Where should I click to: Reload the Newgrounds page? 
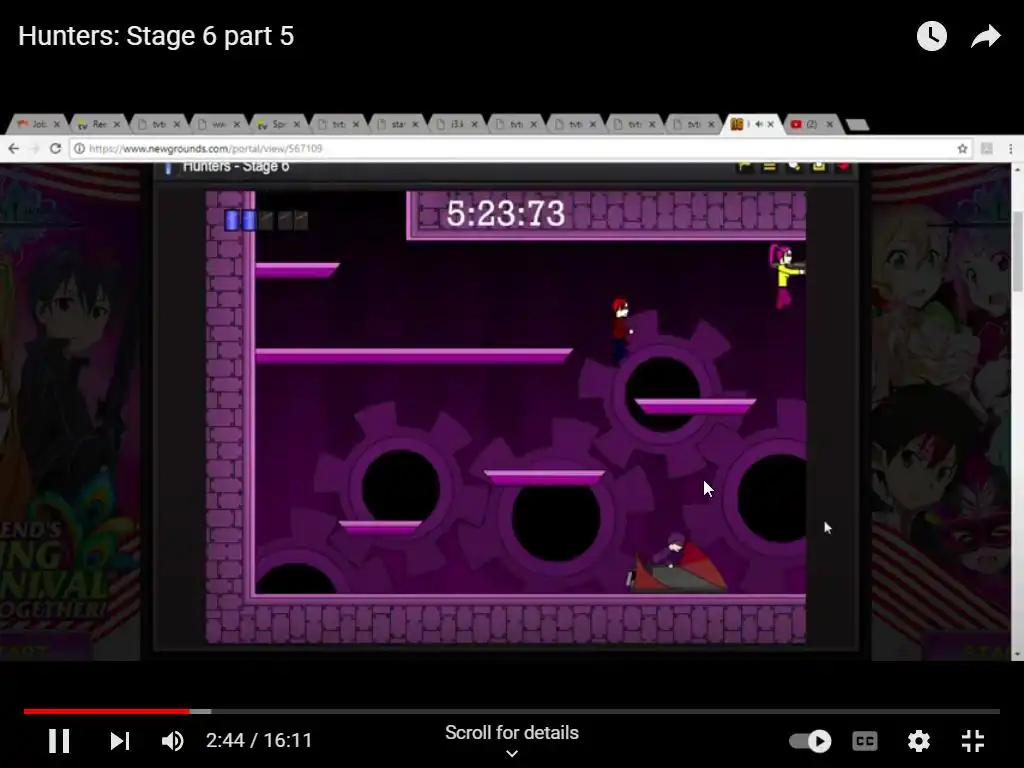[56, 149]
